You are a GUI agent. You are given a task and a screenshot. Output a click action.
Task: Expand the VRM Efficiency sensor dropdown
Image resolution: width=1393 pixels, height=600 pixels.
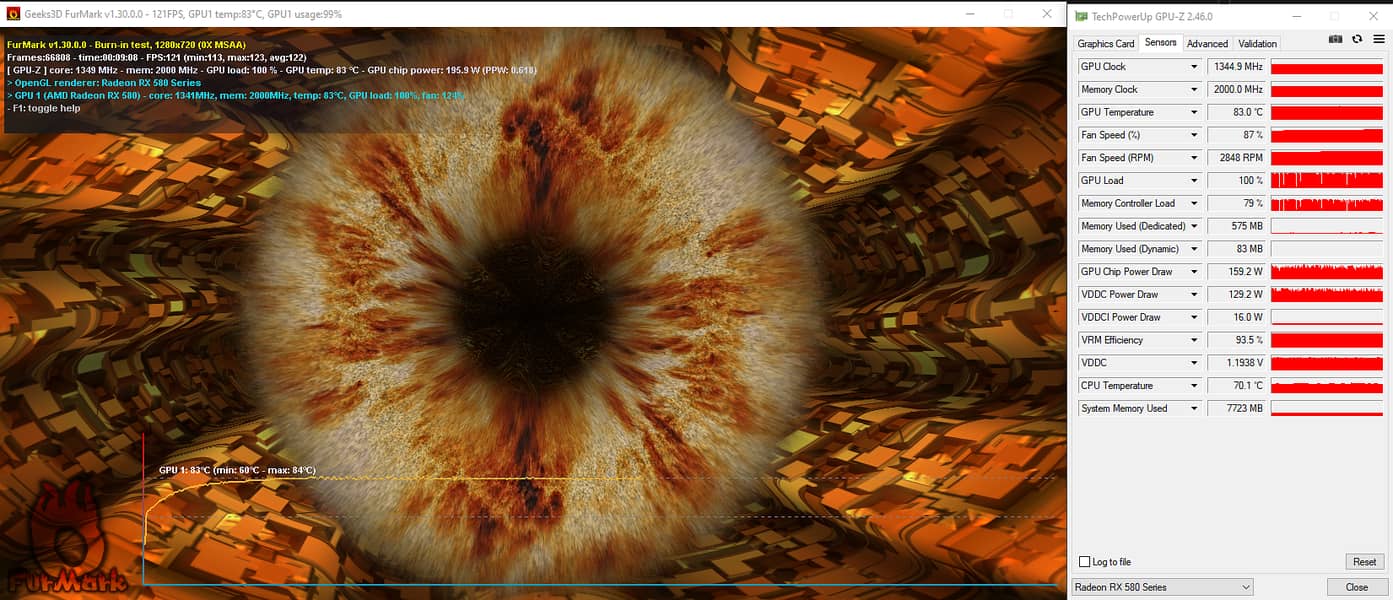(x=1193, y=341)
